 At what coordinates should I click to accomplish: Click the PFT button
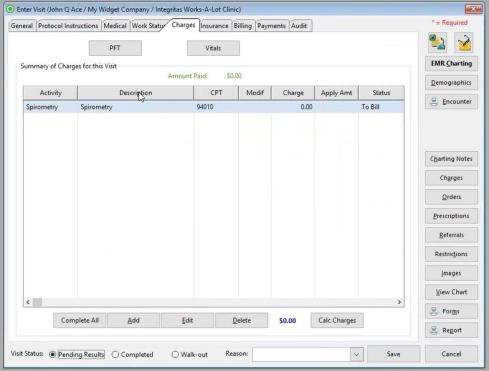point(115,48)
